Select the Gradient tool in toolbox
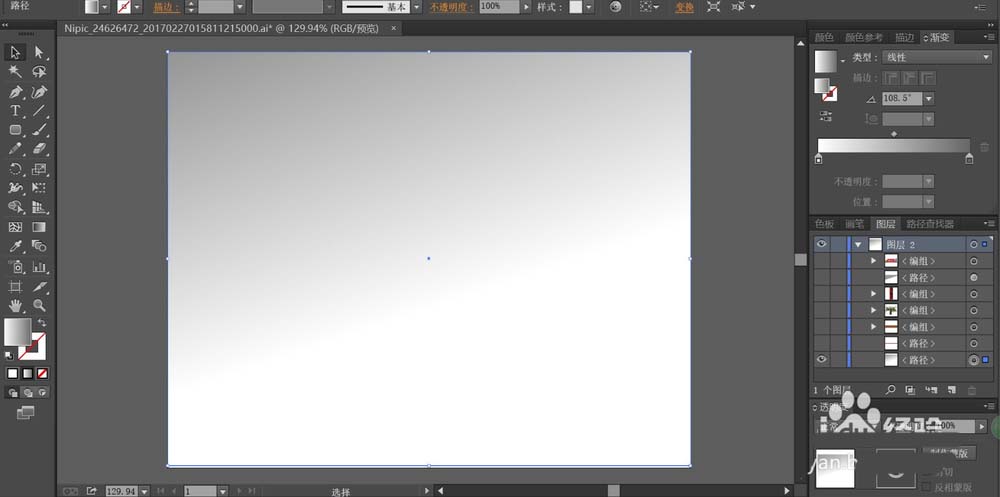The image size is (1000, 497). [x=40, y=227]
